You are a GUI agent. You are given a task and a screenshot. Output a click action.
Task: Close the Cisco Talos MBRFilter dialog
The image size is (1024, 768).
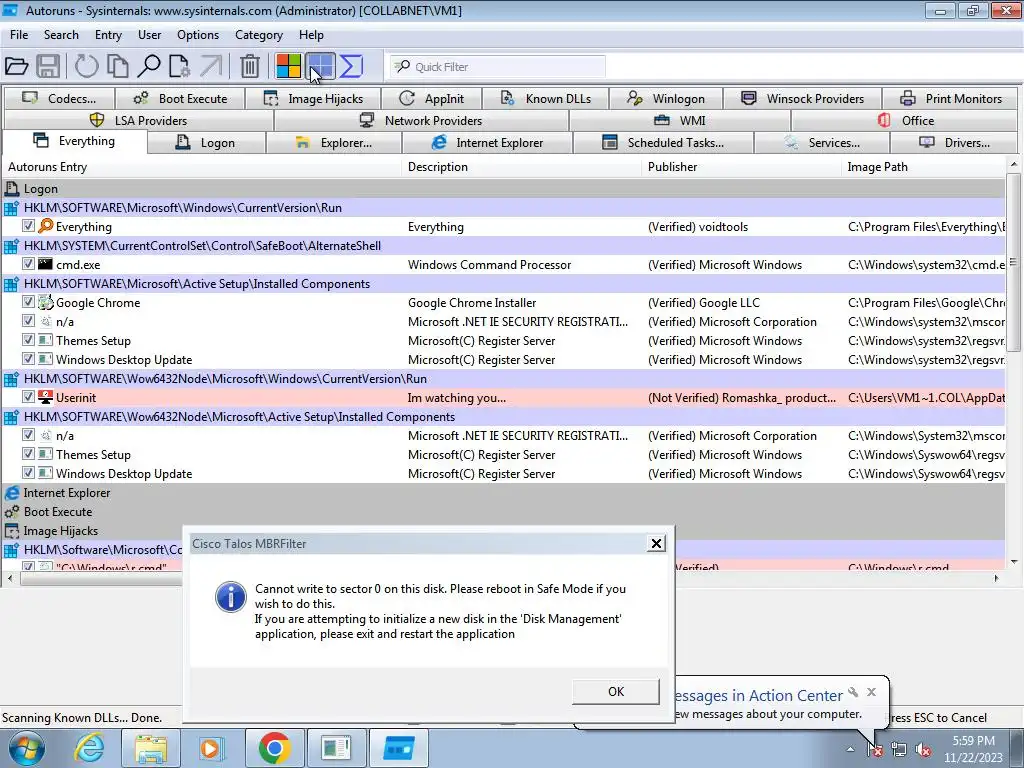[x=656, y=543]
